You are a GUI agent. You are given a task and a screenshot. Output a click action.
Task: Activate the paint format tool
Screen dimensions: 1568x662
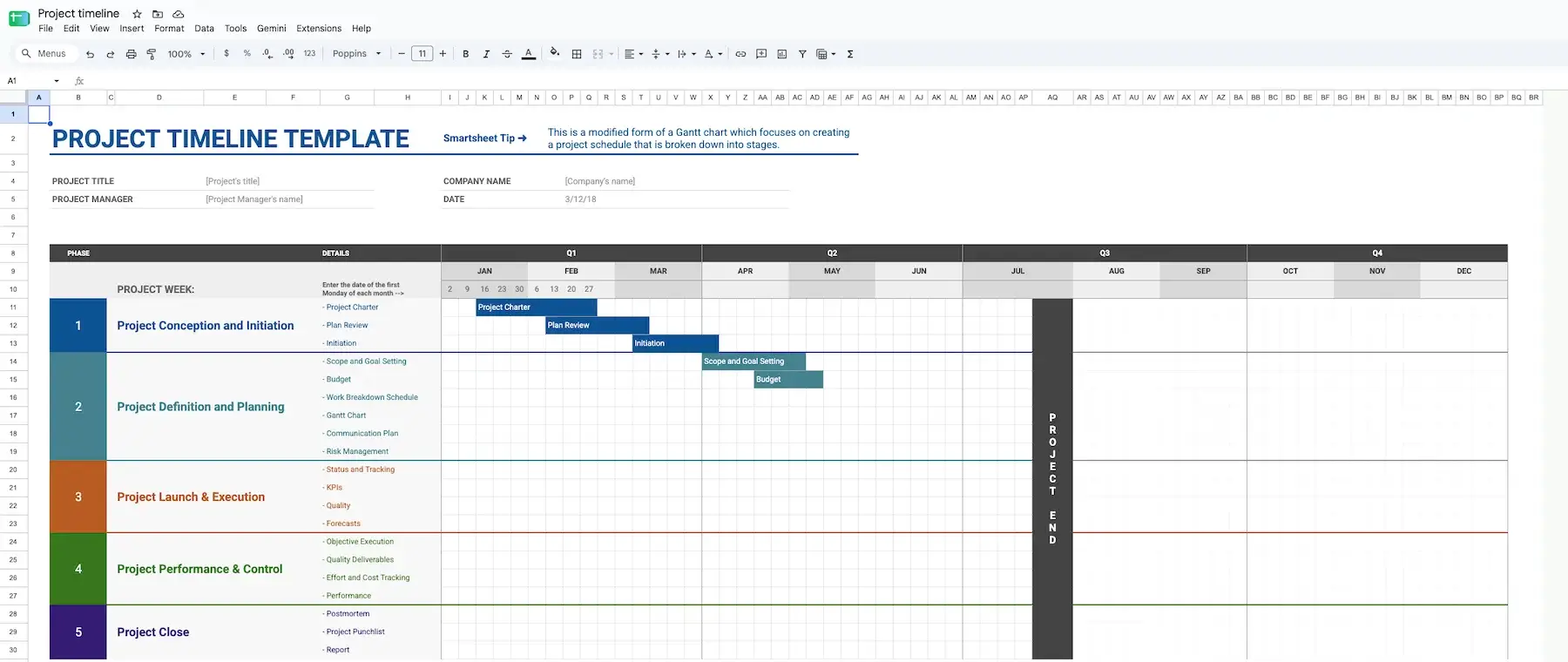[152, 54]
